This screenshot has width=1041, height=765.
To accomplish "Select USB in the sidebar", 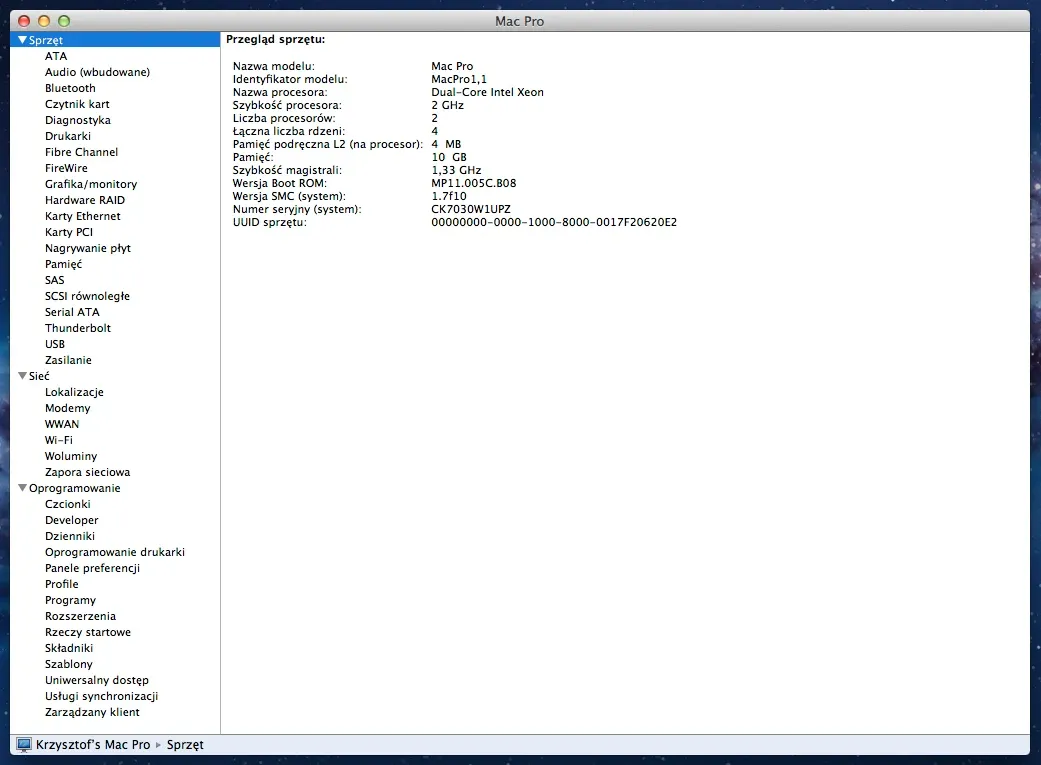I will pyautogui.click(x=54, y=344).
